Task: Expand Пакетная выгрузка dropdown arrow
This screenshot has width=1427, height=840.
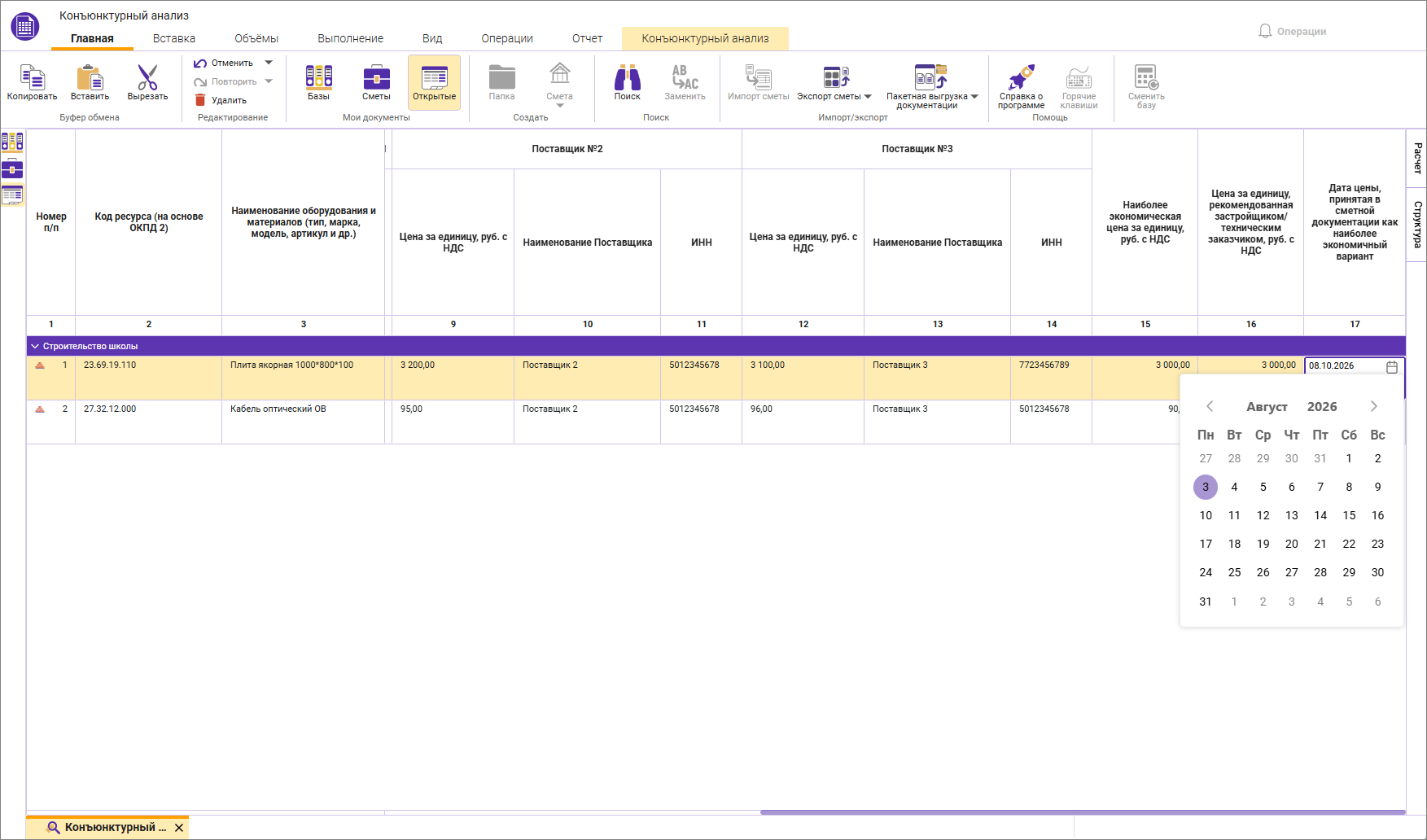Action: point(974,97)
